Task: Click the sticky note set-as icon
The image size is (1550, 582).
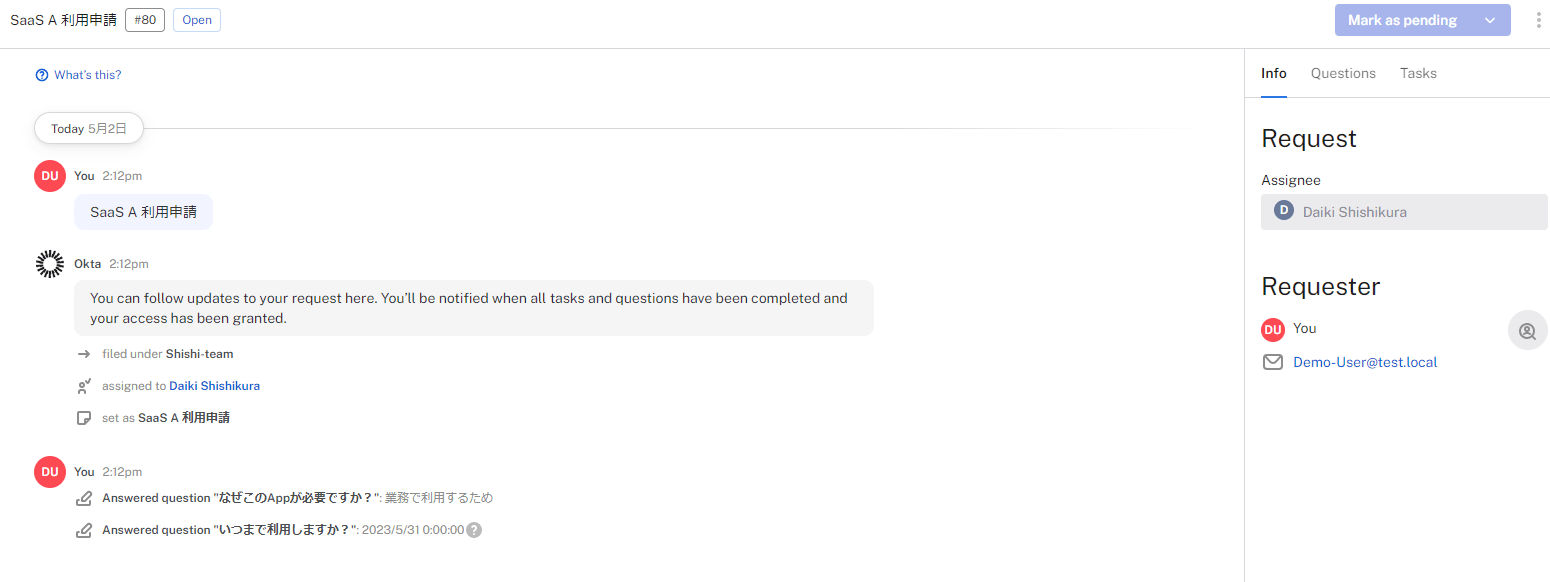Action: pos(84,418)
